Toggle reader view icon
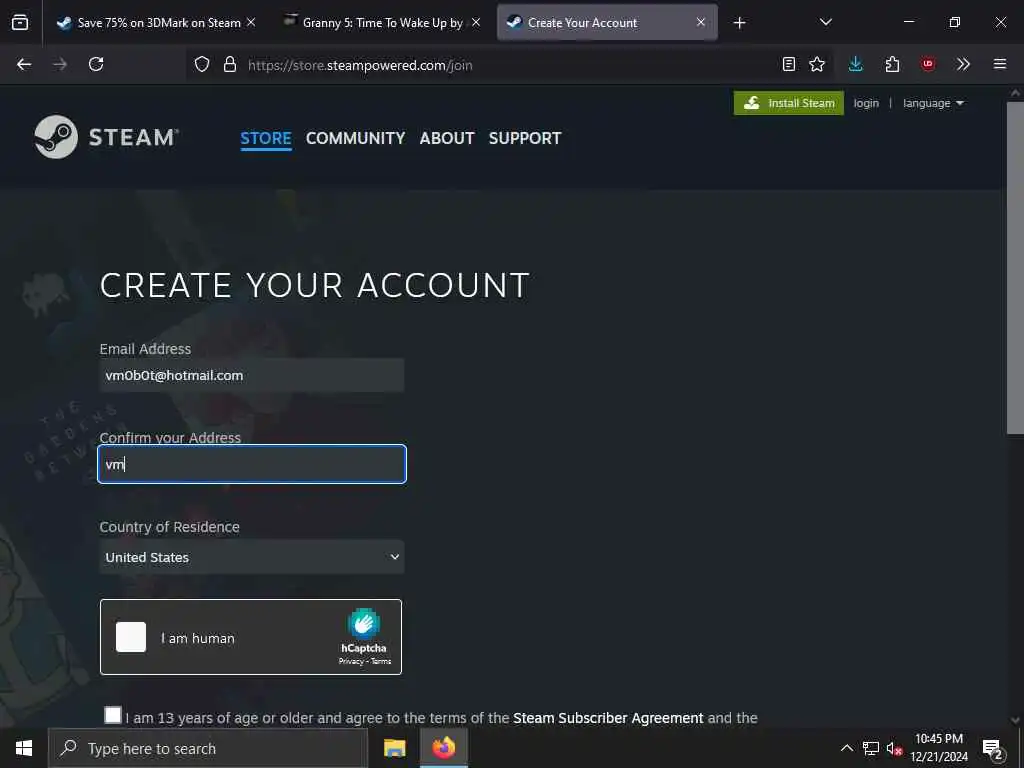 click(789, 64)
